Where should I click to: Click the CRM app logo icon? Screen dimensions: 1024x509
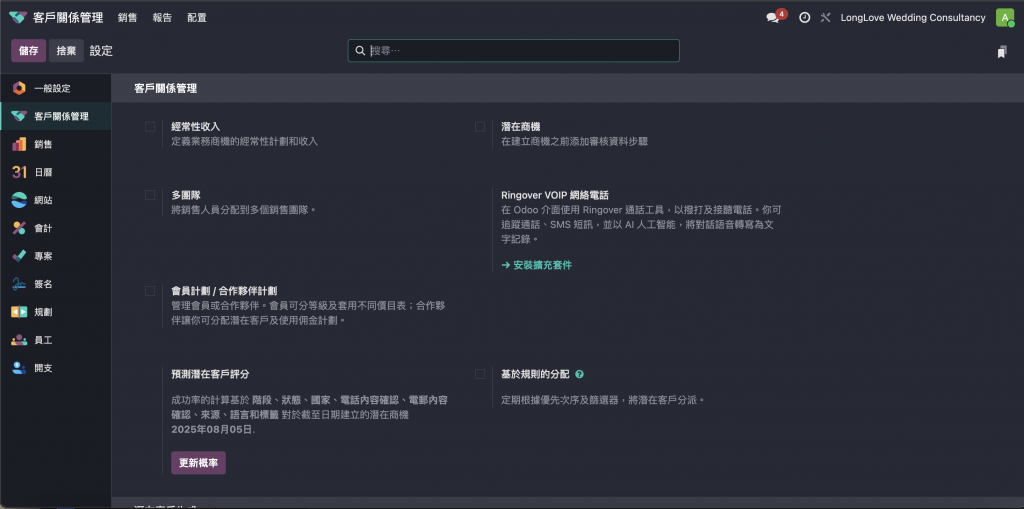point(18,18)
